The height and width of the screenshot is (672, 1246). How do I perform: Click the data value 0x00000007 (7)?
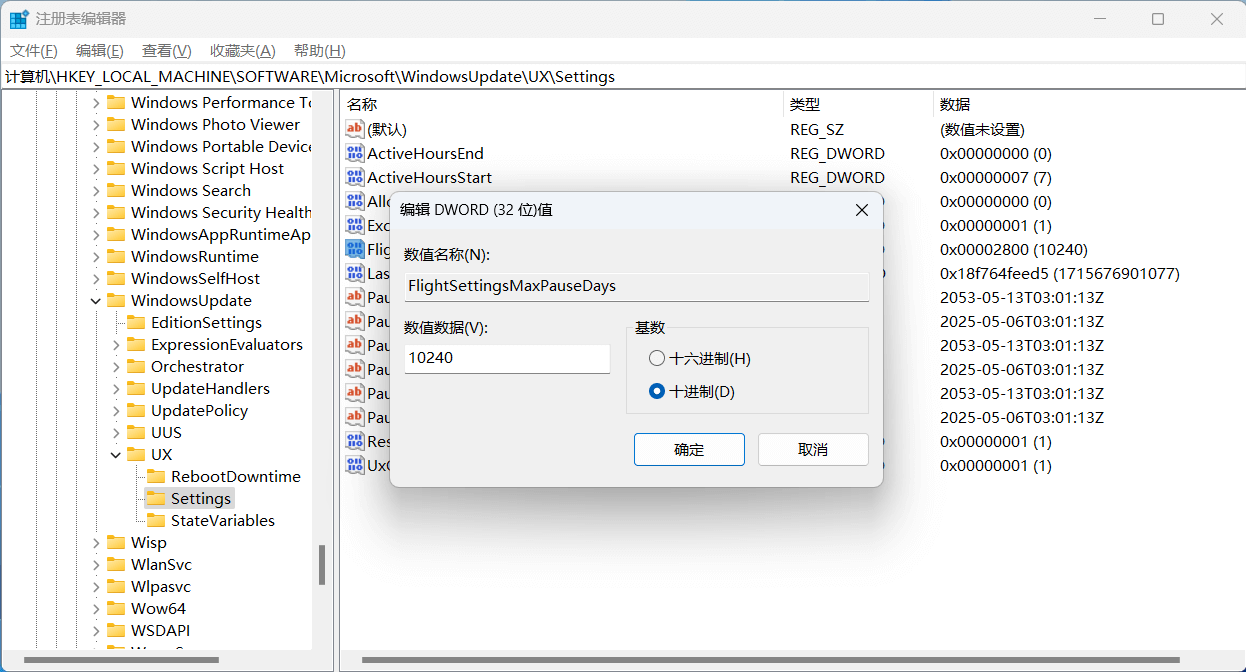click(996, 177)
